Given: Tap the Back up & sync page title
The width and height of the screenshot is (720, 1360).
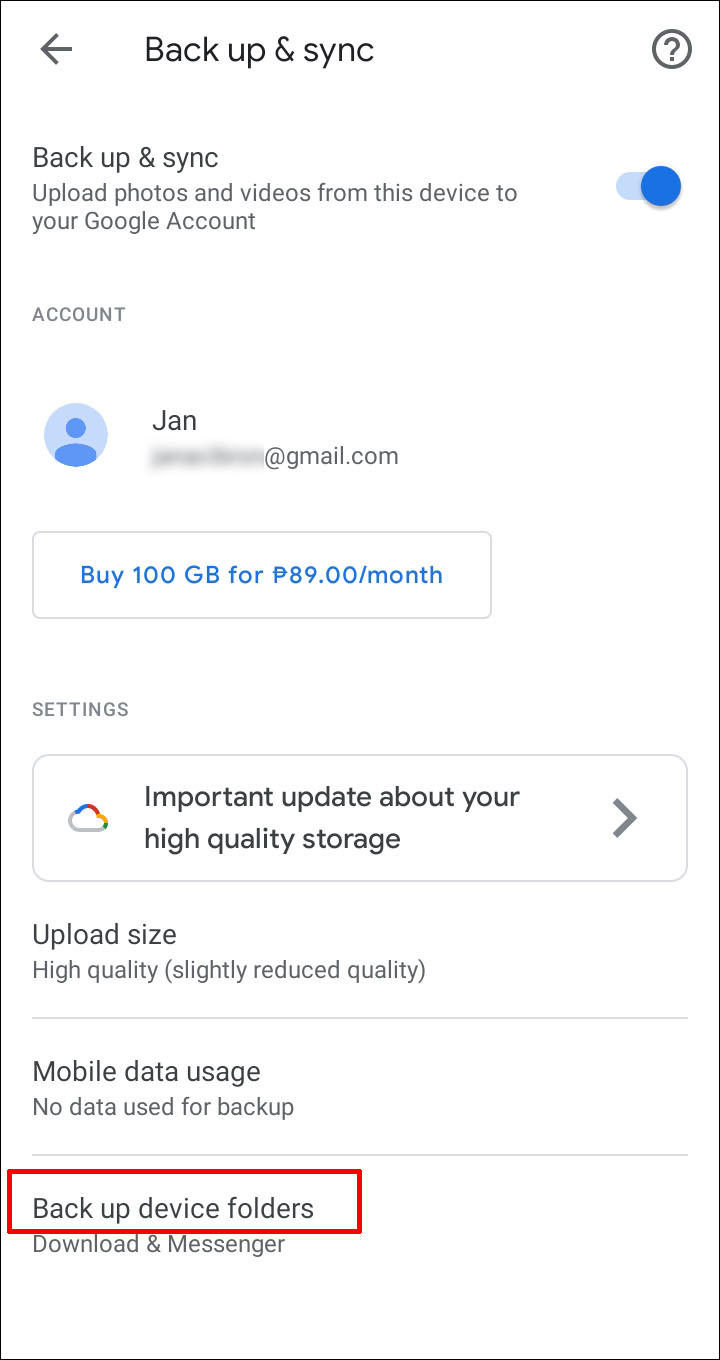Looking at the screenshot, I should [259, 50].
